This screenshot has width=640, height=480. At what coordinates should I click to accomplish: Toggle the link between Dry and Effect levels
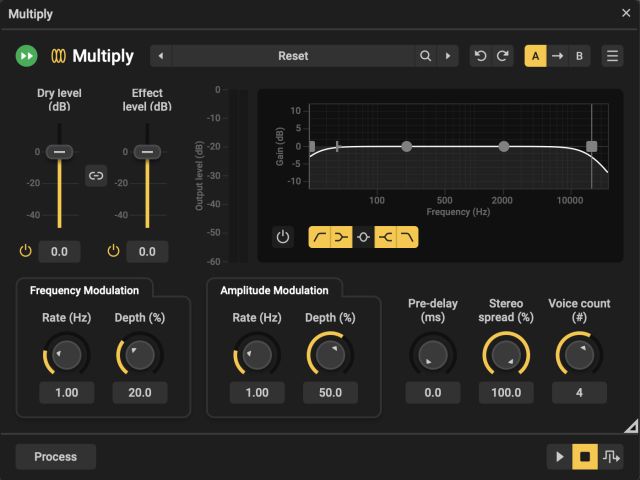click(x=96, y=176)
